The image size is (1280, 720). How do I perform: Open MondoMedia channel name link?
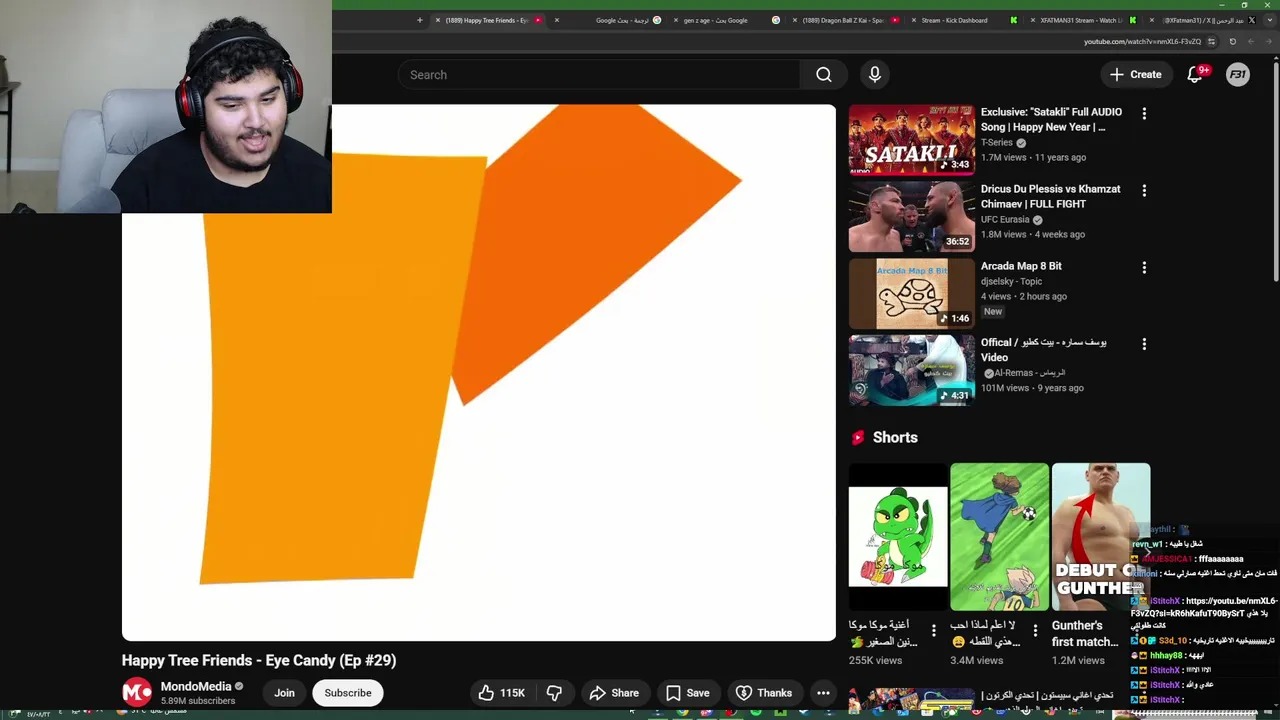[x=196, y=687]
